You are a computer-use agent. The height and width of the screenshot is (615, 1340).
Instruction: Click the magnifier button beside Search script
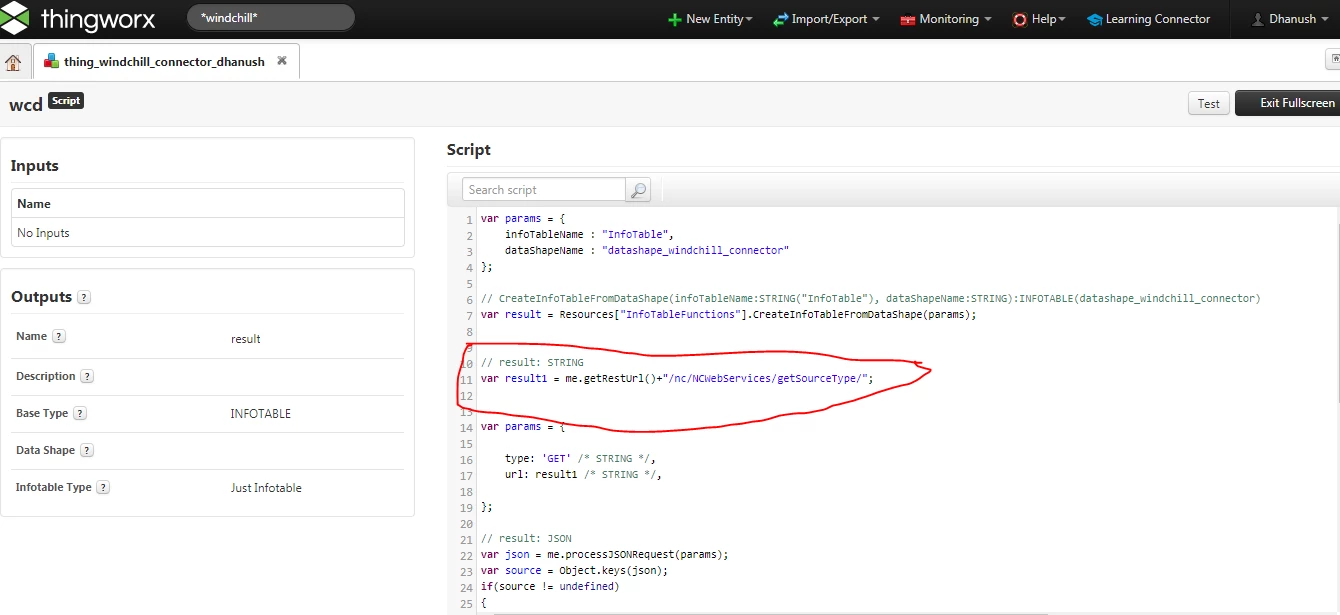pos(638,189)
